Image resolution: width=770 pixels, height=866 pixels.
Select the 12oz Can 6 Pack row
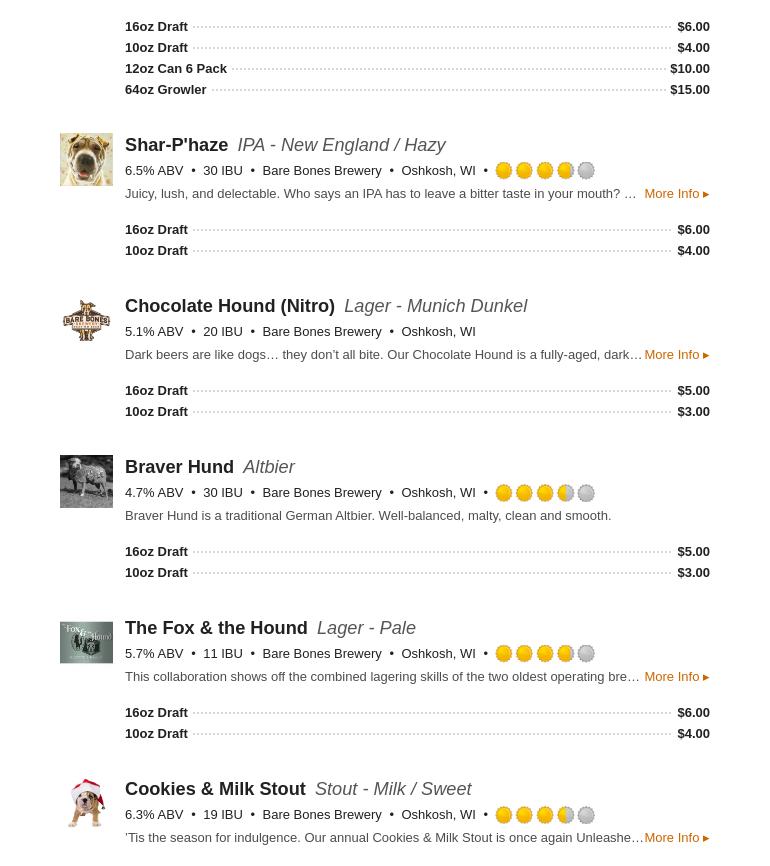pos(417,68)
